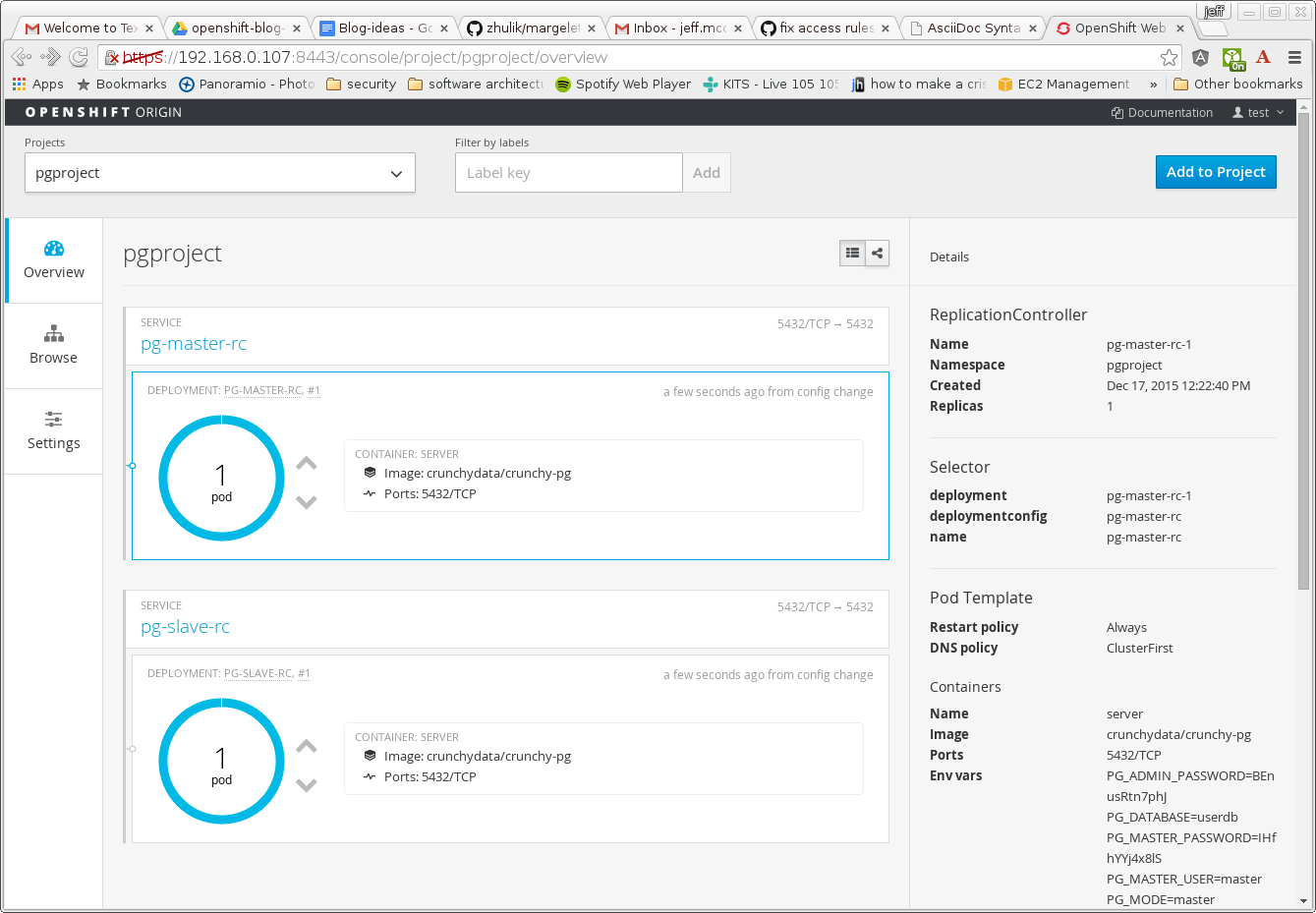Open the pg-slave-rc service link
Viewport: 1316px width, 913px height.
point(186,626)
